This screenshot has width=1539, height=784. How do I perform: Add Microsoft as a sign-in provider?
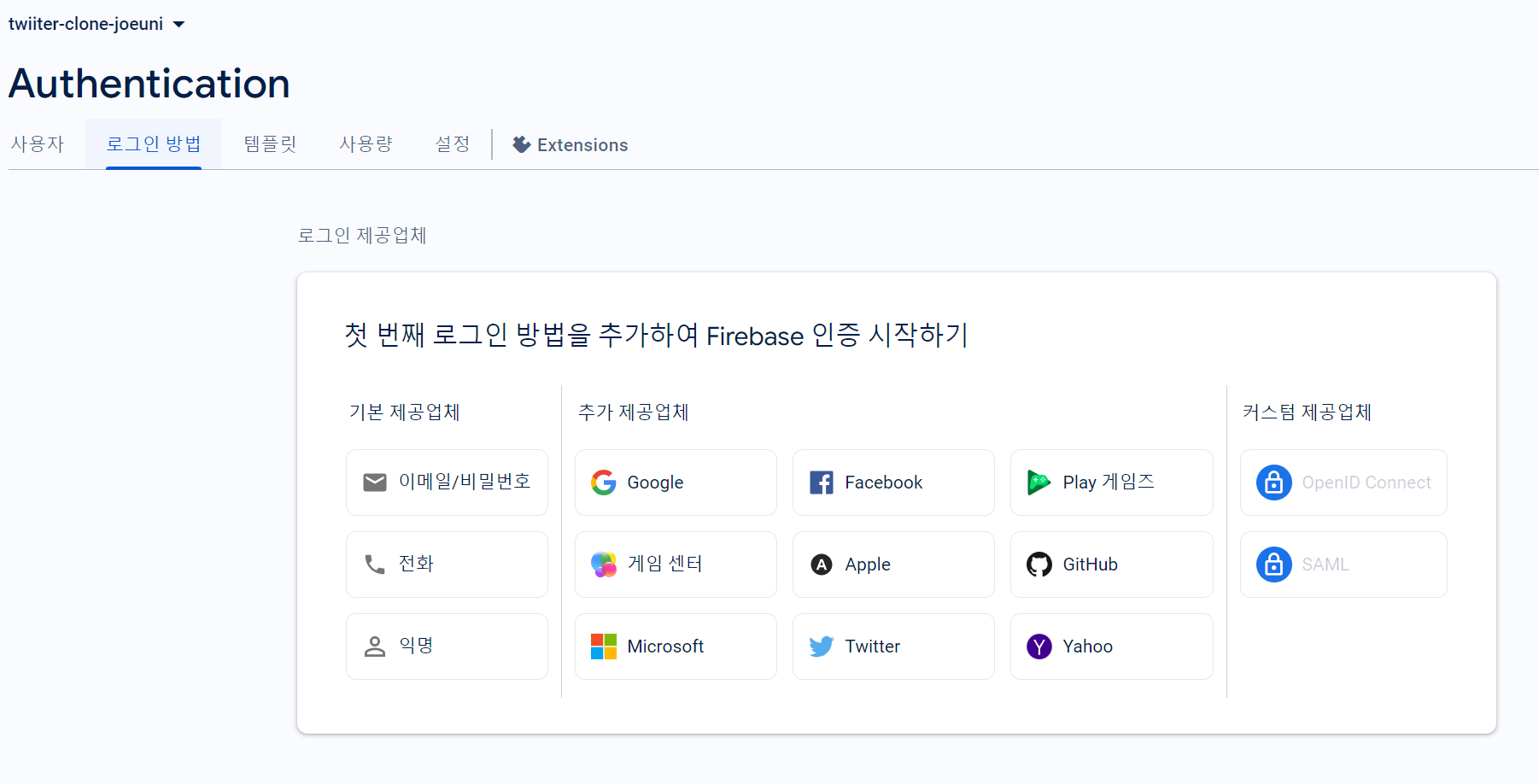tap(676, 647)
